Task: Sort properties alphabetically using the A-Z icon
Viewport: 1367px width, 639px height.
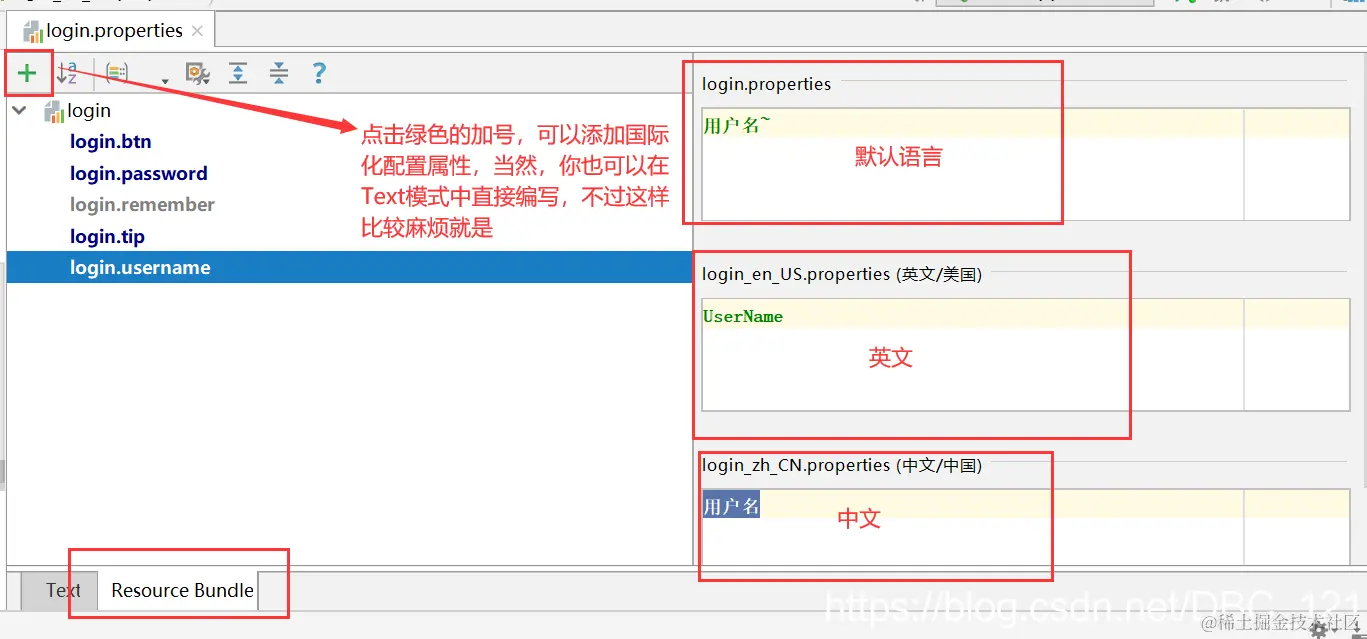Action: coord(66,73)
